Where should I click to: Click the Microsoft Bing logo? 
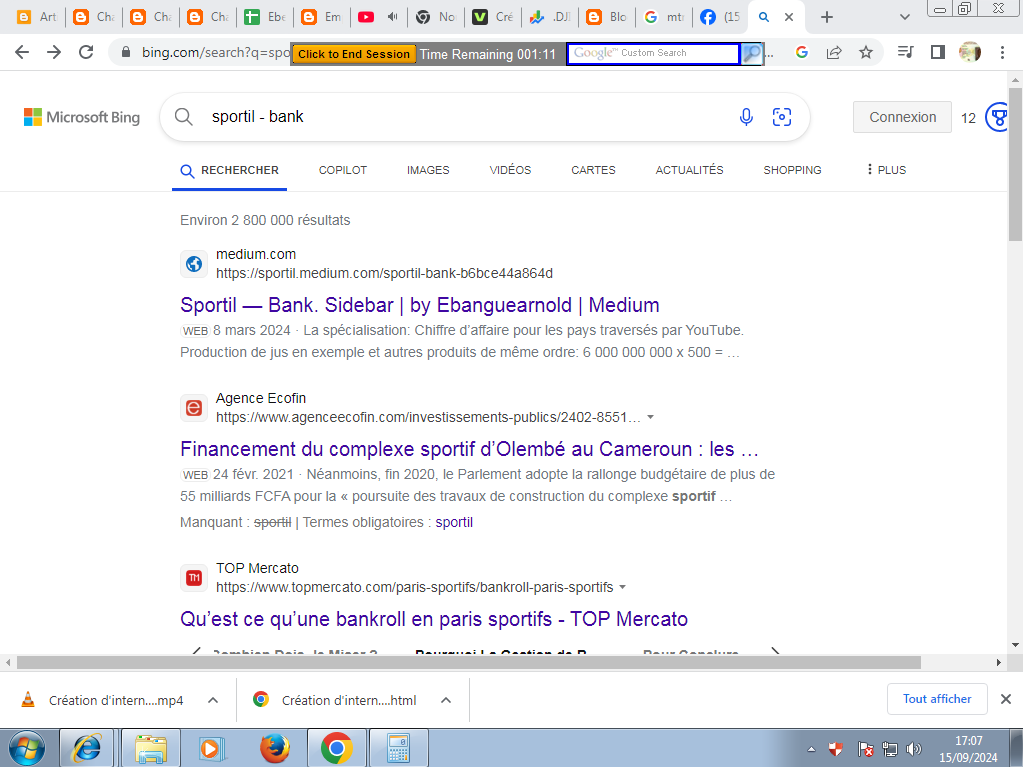click(x=82, y=117)
